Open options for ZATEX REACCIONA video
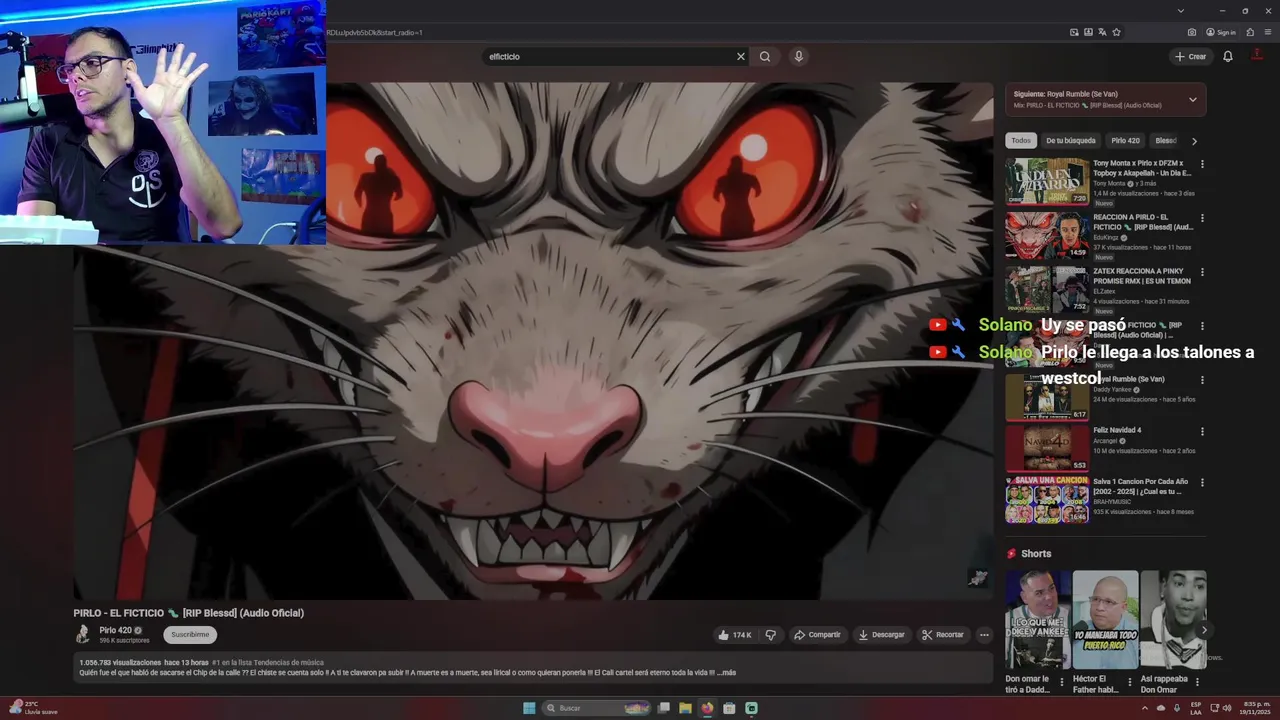The image size is (1280, 720). click(1202, 272)
